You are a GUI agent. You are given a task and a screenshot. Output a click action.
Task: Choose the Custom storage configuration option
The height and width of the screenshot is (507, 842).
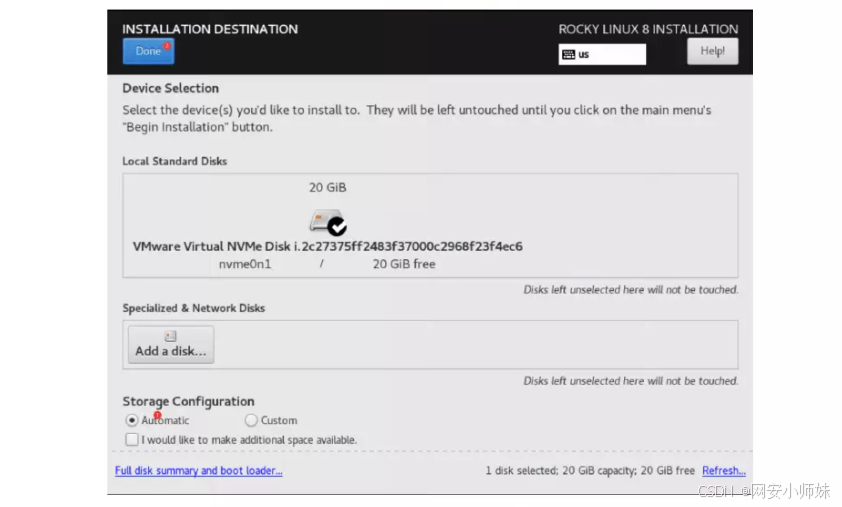(x=251, y=421)
